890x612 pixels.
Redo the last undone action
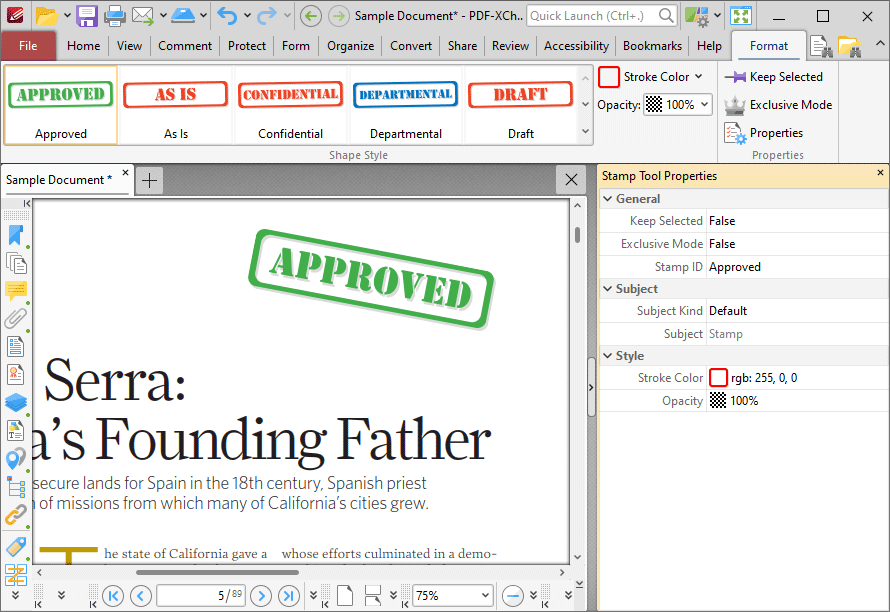[x=267, y=16]
